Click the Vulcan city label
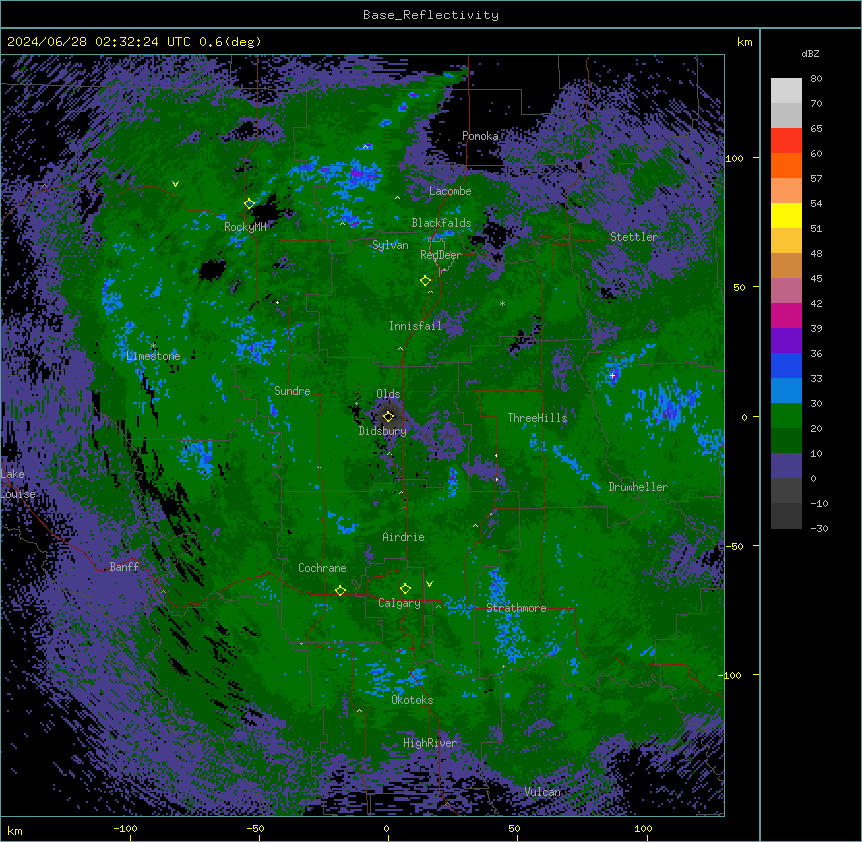Screen dimensions: 862x842 pyautogui.click(x=542, y=792)
